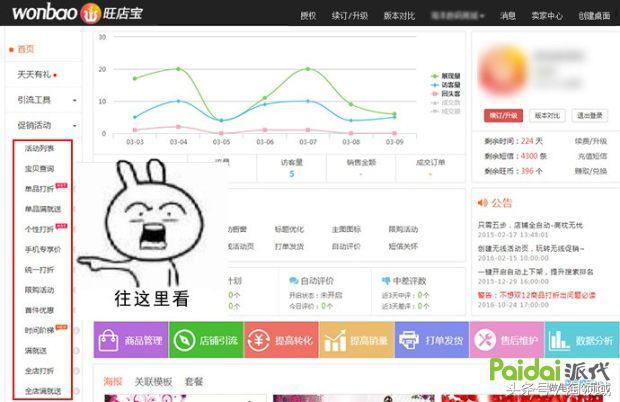Open the 数据分析 chart tile
The height and width of the screenshot is (402, 620).
582,340
